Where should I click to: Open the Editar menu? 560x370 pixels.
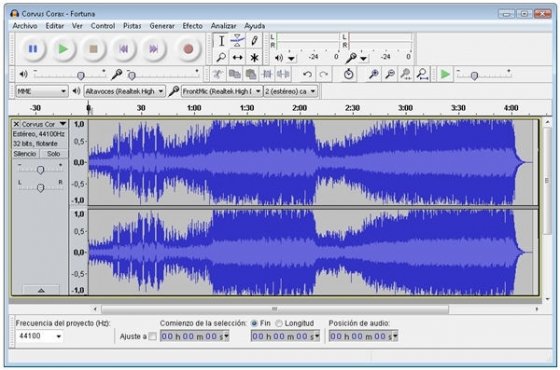point(55,26)
